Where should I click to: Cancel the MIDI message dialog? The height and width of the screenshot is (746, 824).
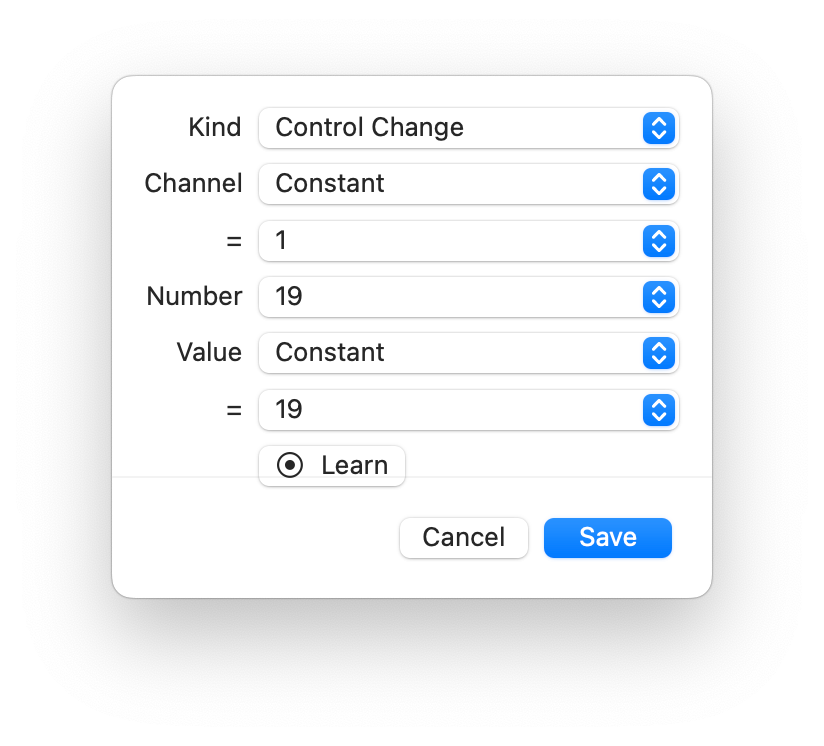click(463, 538)
